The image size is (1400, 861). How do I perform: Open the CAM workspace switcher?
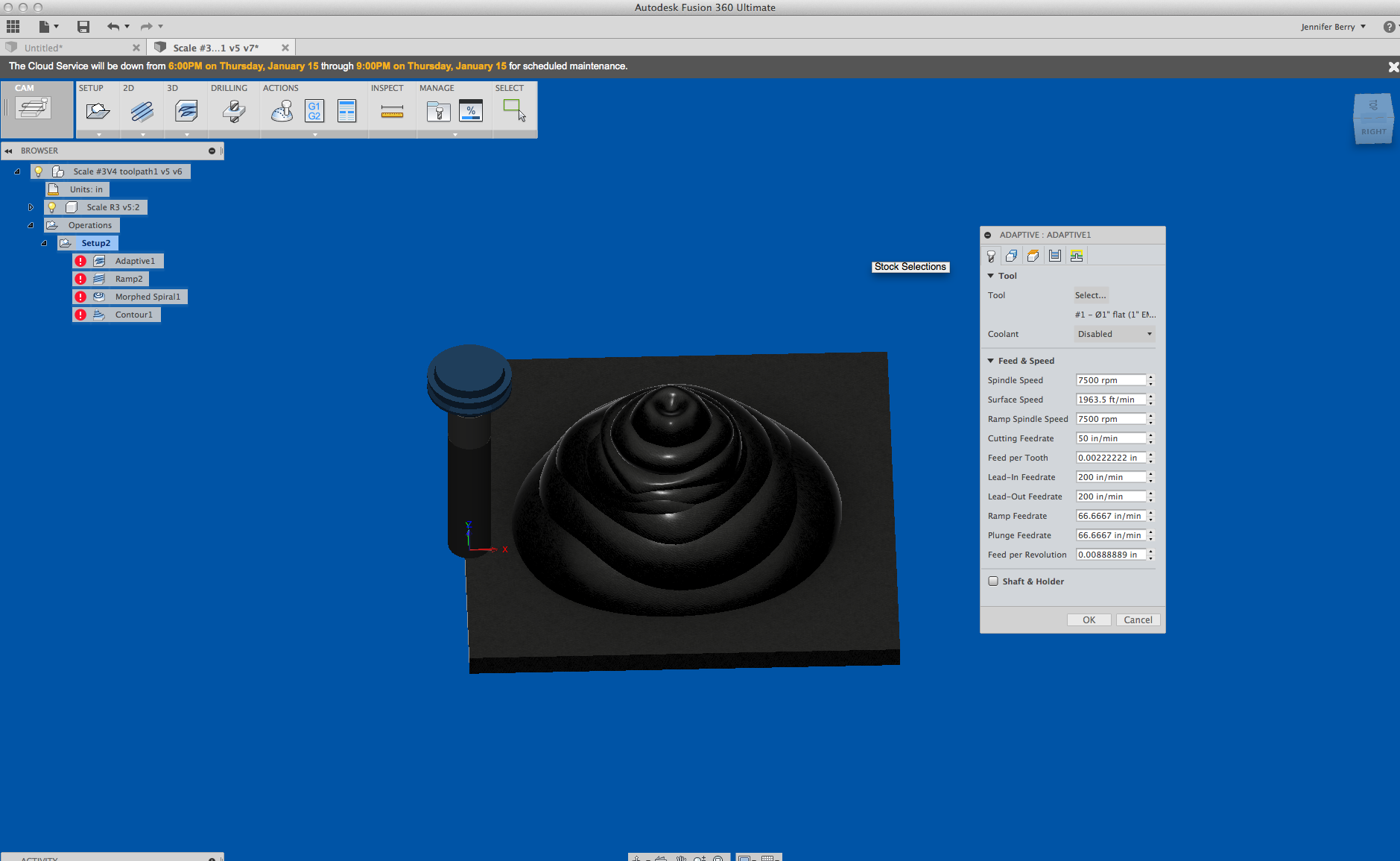(34, 109)
